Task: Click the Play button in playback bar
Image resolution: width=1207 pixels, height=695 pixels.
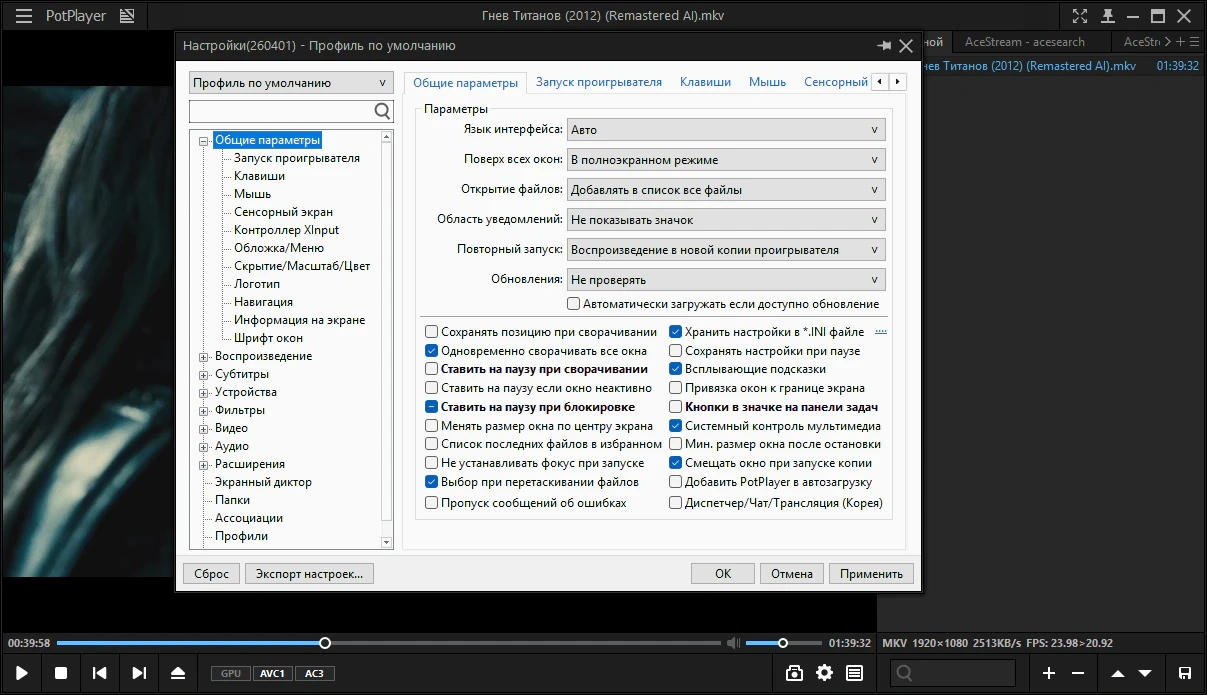Action: pos(22,673)
